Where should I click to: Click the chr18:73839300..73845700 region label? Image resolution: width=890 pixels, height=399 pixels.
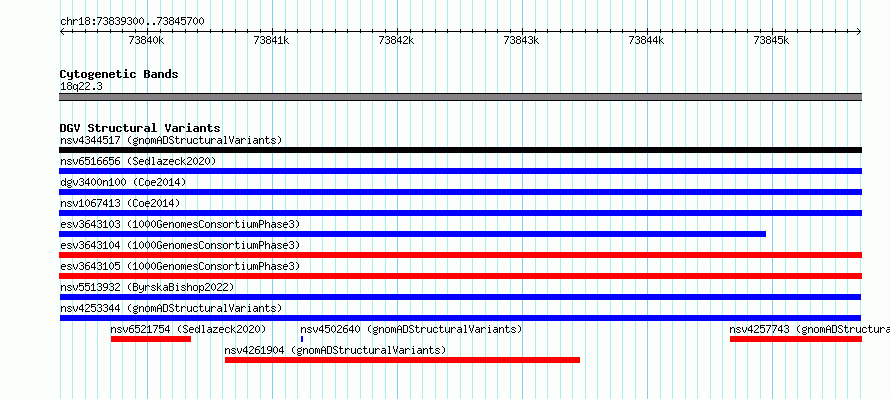pyautogui.click(x=132, y=22)
